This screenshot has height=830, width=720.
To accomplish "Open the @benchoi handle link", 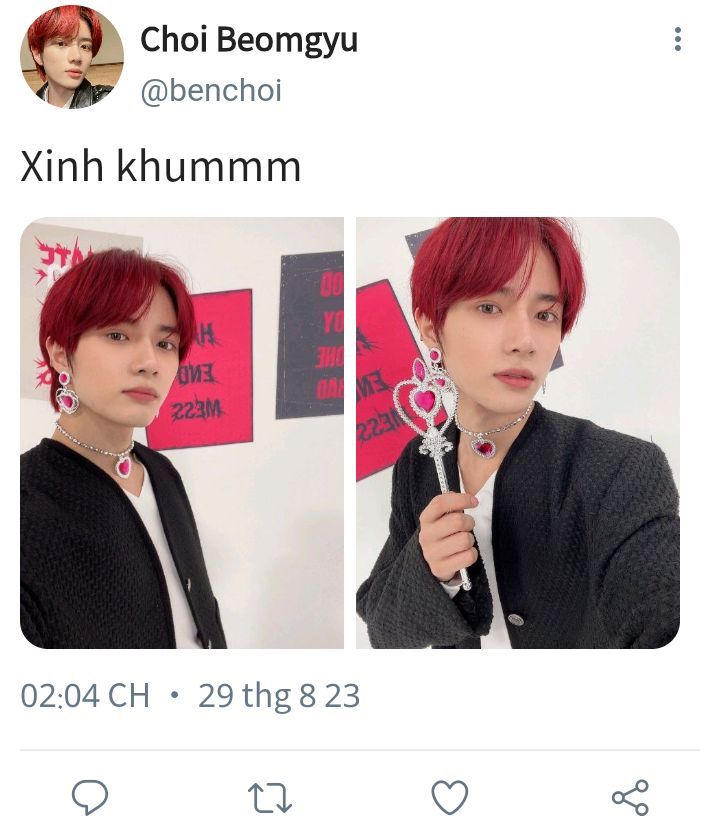I will (211, 90).
